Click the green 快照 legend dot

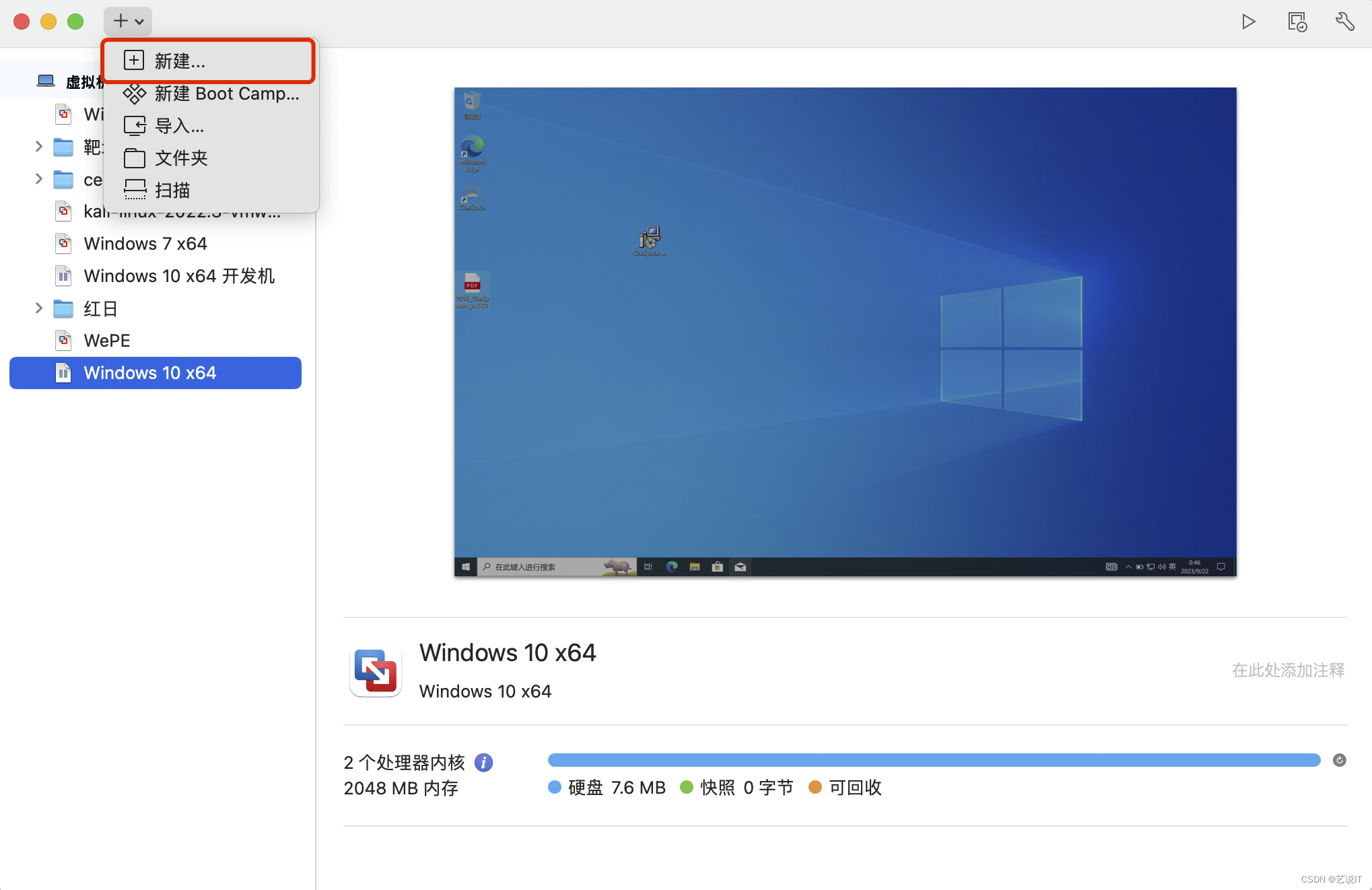pyautogui.click(x=687, y=787)
